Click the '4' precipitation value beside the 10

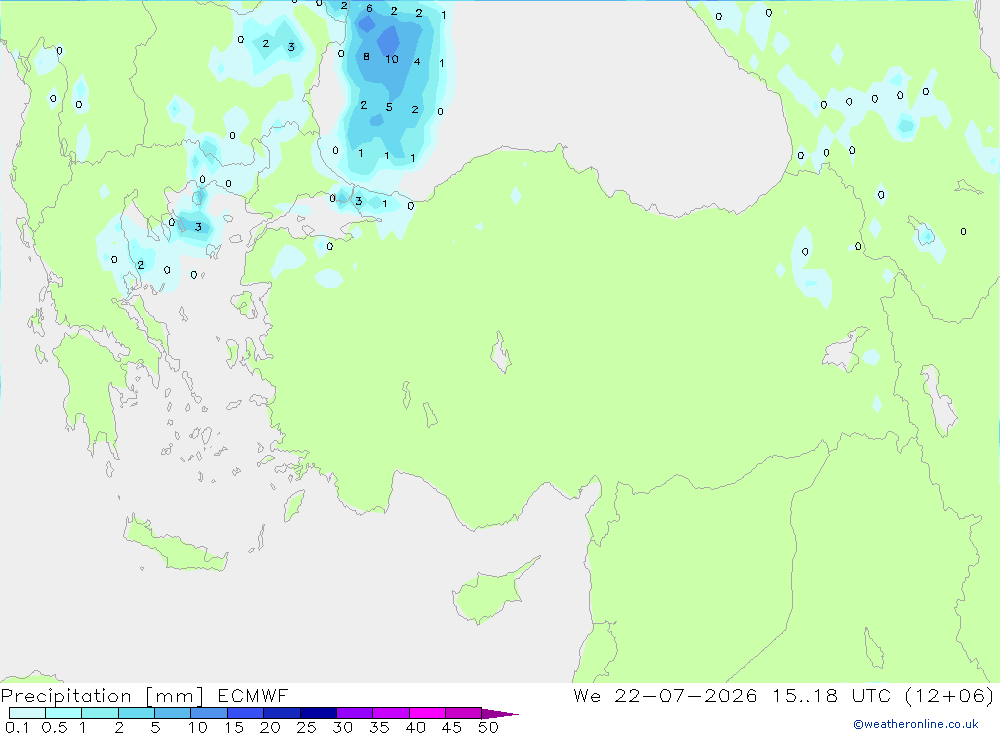(x=417, y=62)
